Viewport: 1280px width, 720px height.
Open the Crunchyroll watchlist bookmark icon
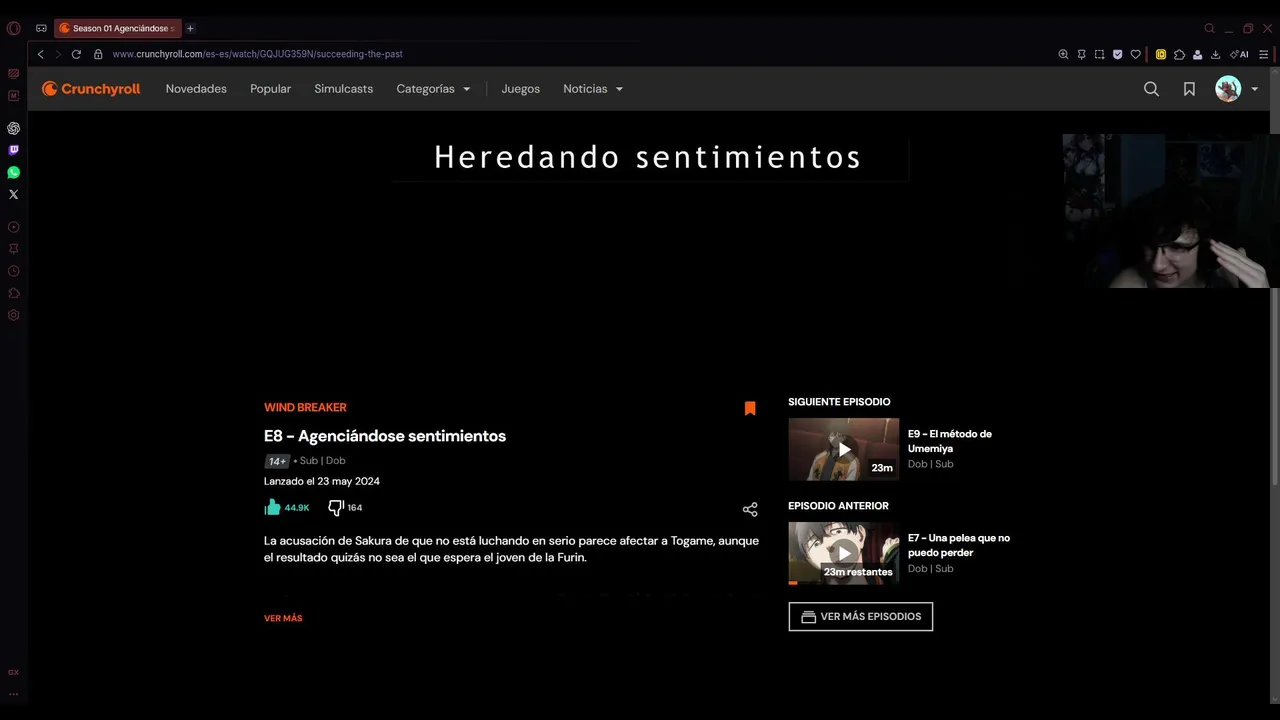coord(1189,89)
